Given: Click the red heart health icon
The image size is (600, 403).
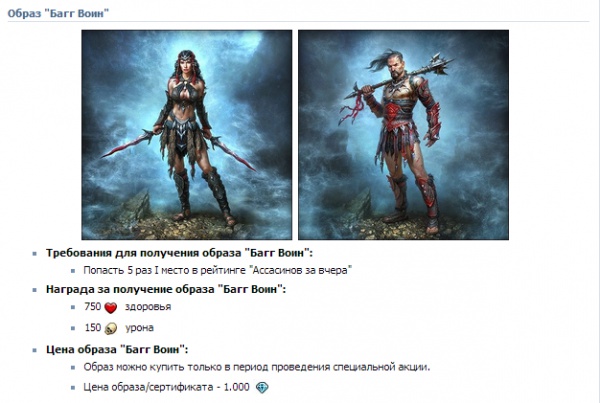Looking at the screenshot, I should (111, 307).
